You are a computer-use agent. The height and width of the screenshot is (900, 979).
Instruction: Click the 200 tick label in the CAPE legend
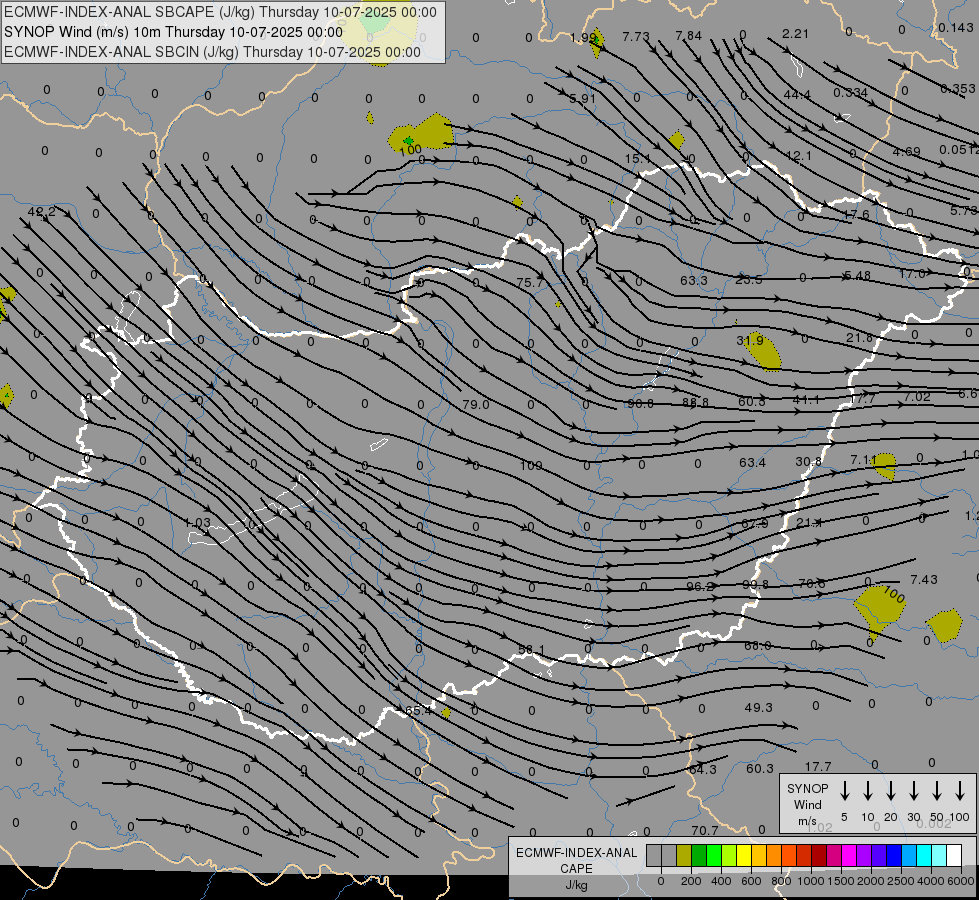click(x=691, y=881)
